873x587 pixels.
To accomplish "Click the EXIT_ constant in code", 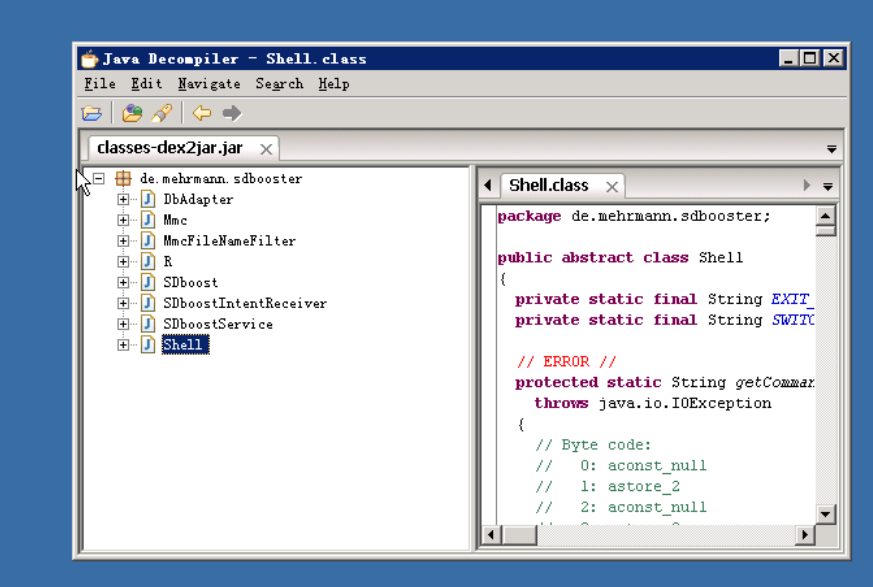I will click(792, 299).
